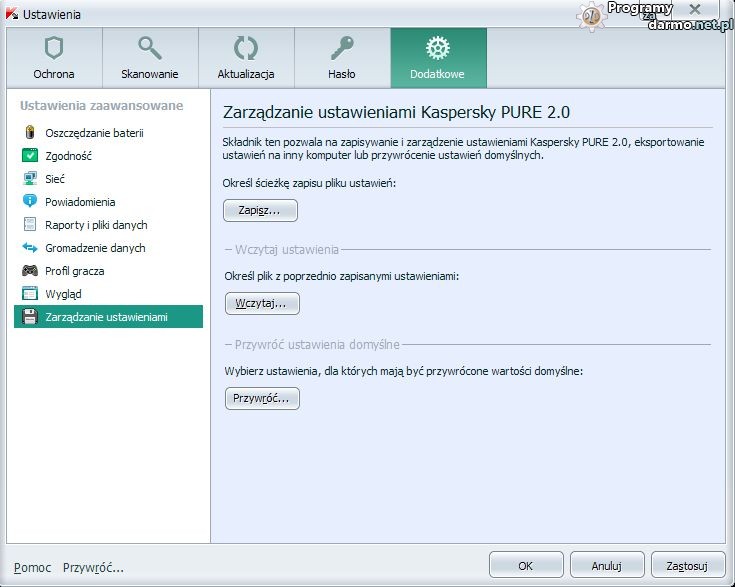Viewport: 735px width, 587px height.
Task: Click the arrows icon for Gromadzenie danych
Action: (30, 247)
